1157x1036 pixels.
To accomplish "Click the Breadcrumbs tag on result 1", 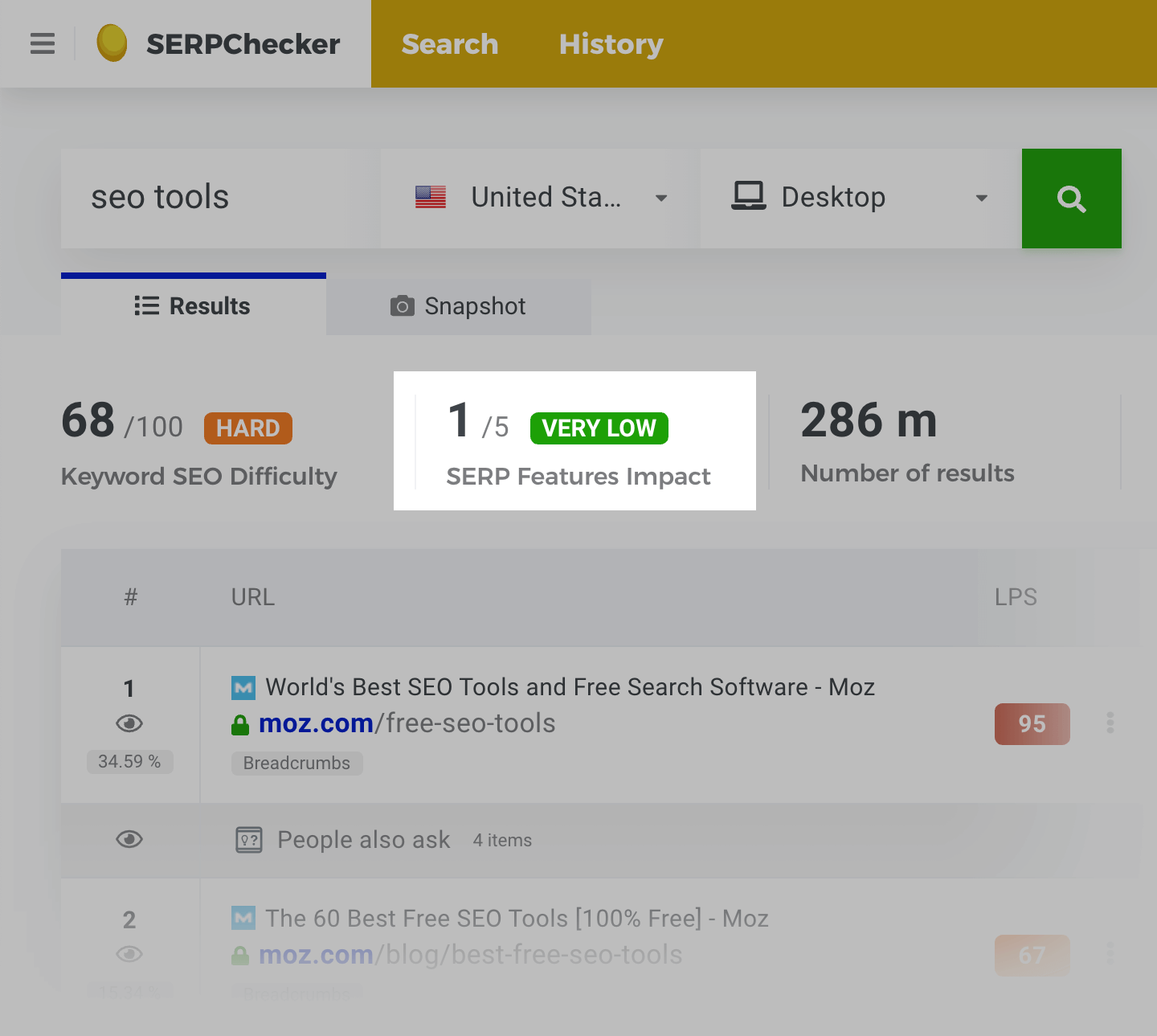I will click(297, 764).
